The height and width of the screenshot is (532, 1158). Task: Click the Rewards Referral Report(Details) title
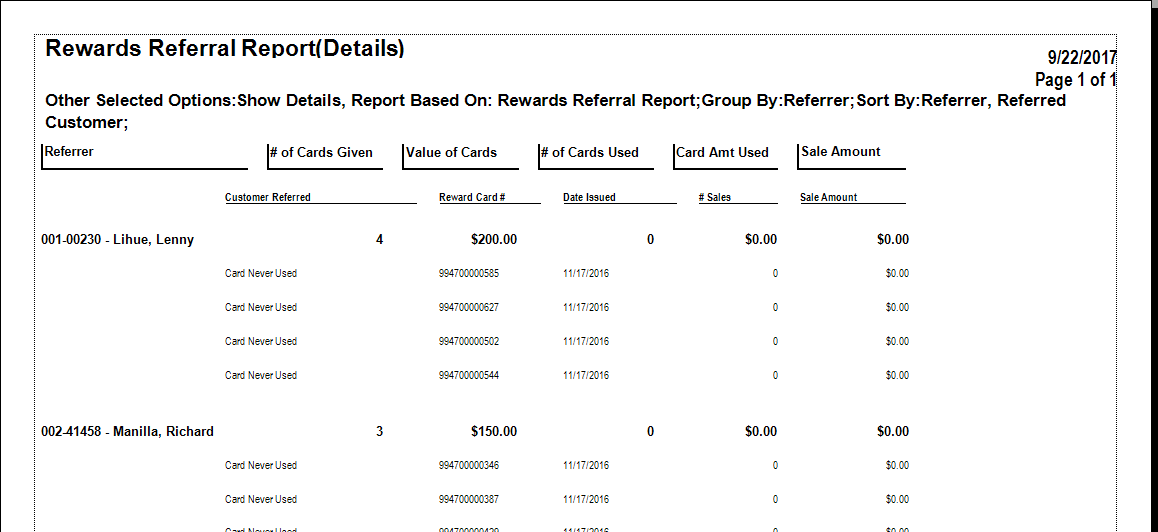tap(225, 48)
